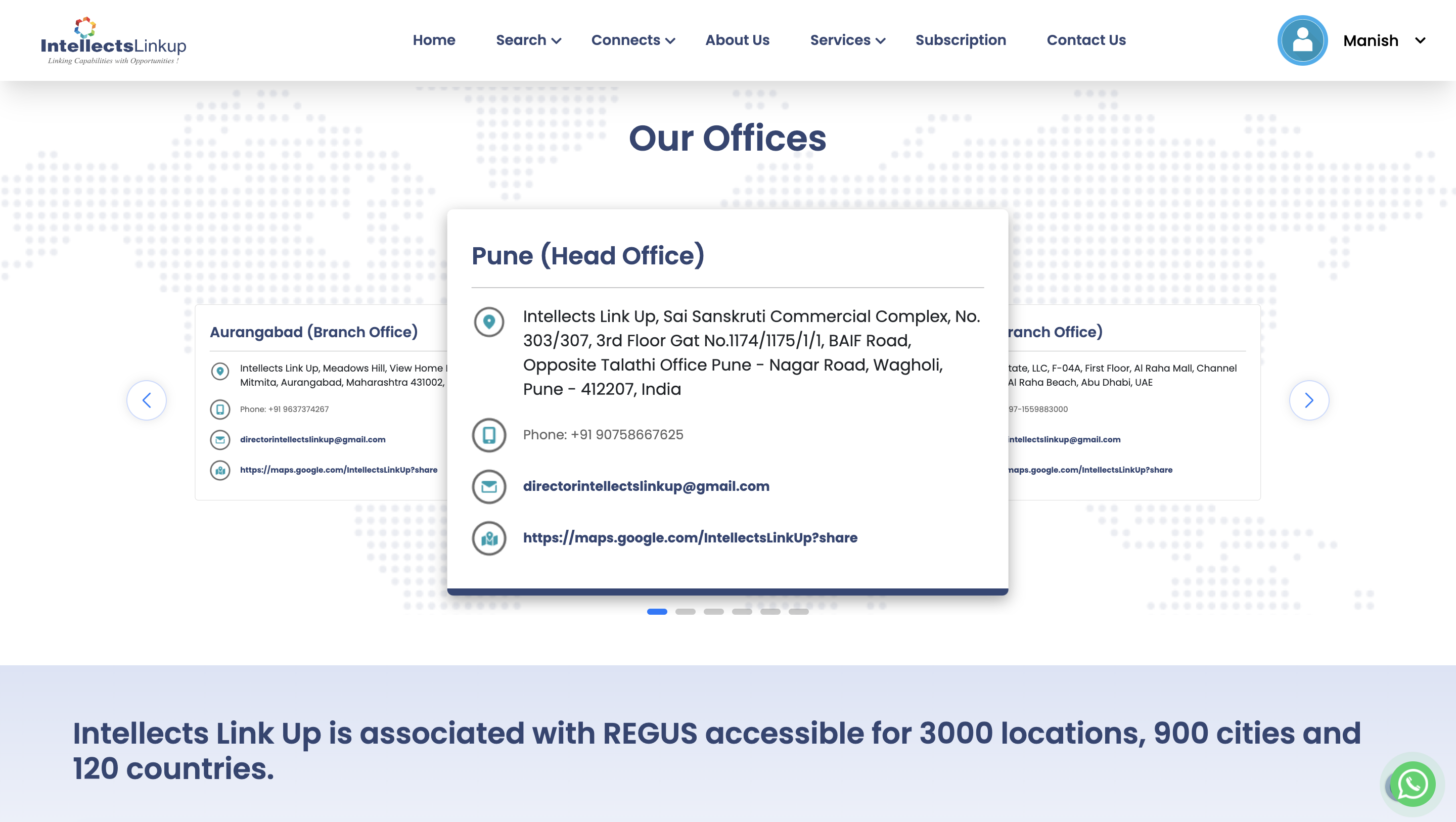The width and height of the screenshot is (1456, 822).
Task: Show next office with right arrow
Action: tap(1308, 400)
